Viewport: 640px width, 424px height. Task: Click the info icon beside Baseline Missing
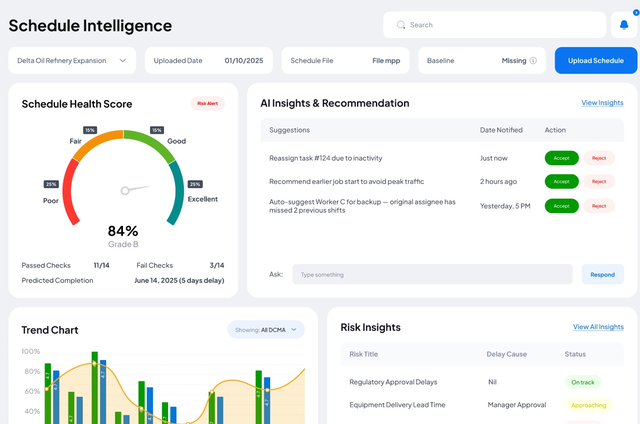[533, 60]
